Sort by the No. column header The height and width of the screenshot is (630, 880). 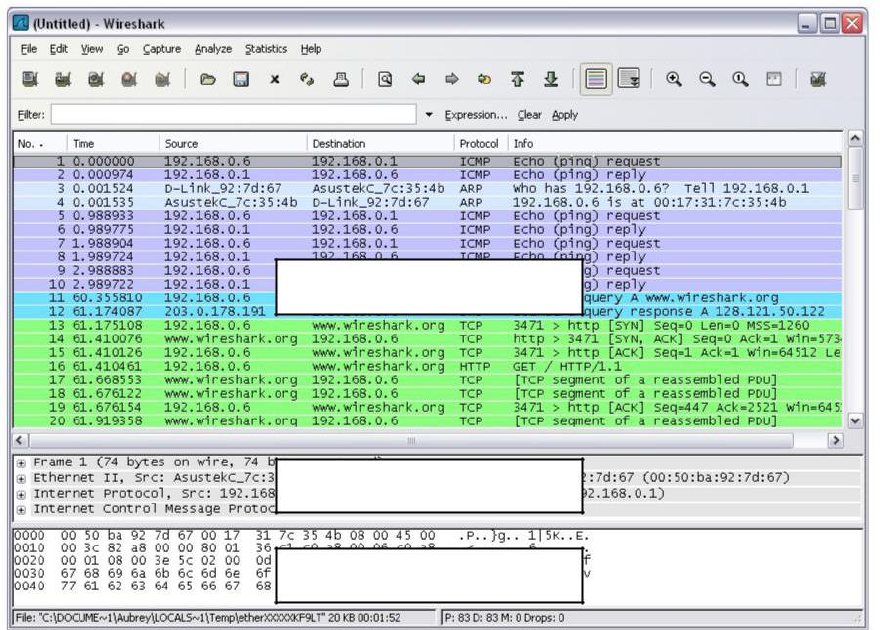point(40,144)
